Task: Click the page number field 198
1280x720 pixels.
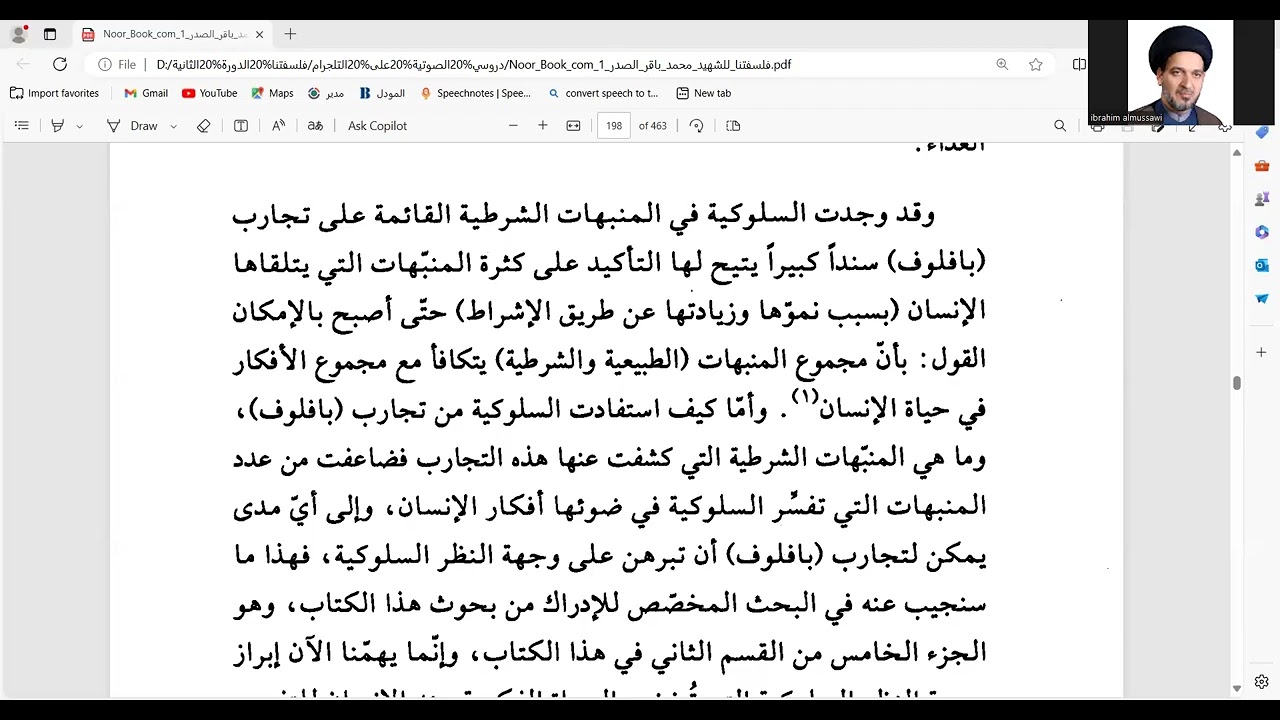Action: (613, 126)
